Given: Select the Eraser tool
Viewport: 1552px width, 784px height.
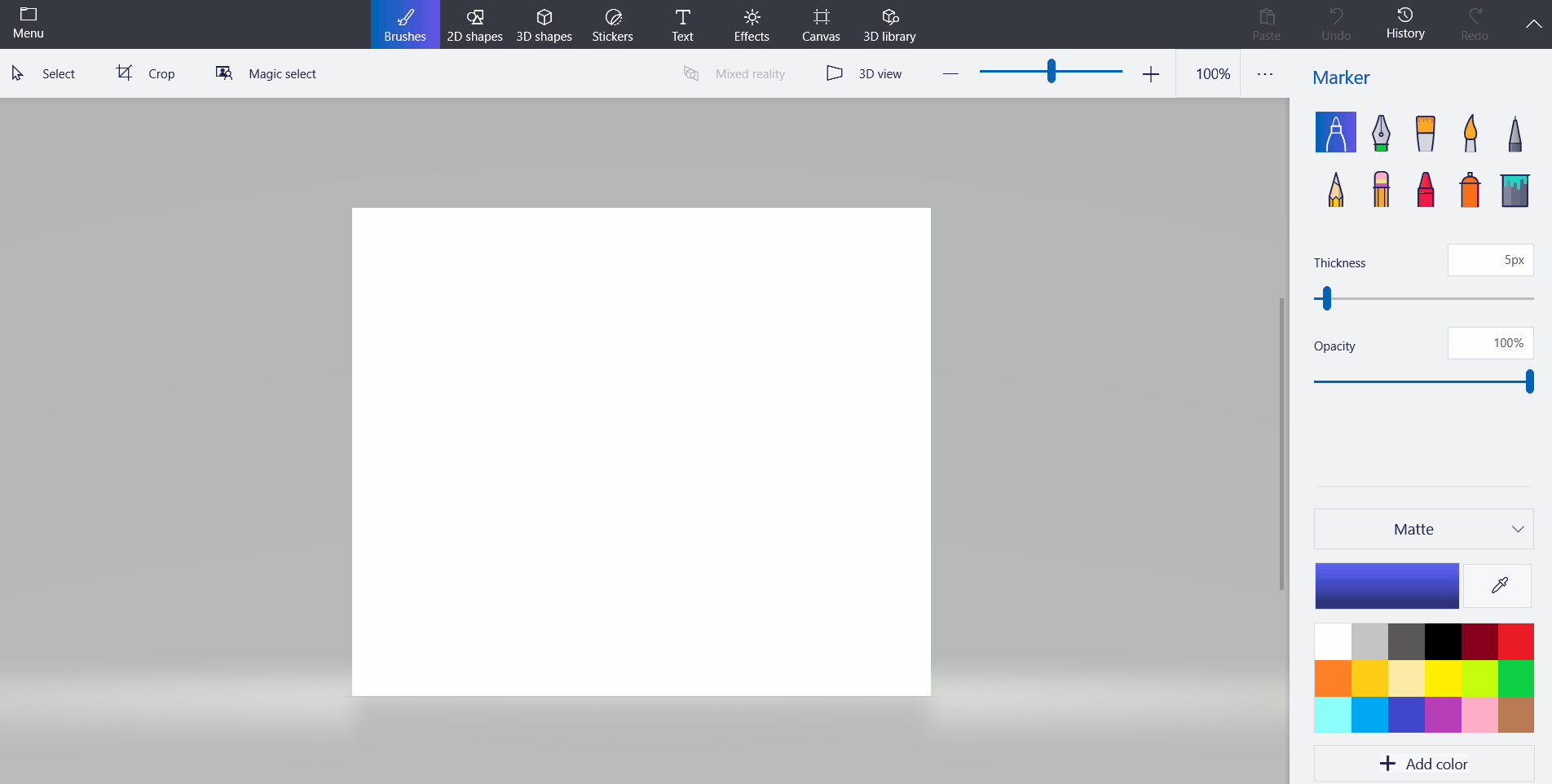Looking at the screenshot, I should click(x=1380, y=190).
